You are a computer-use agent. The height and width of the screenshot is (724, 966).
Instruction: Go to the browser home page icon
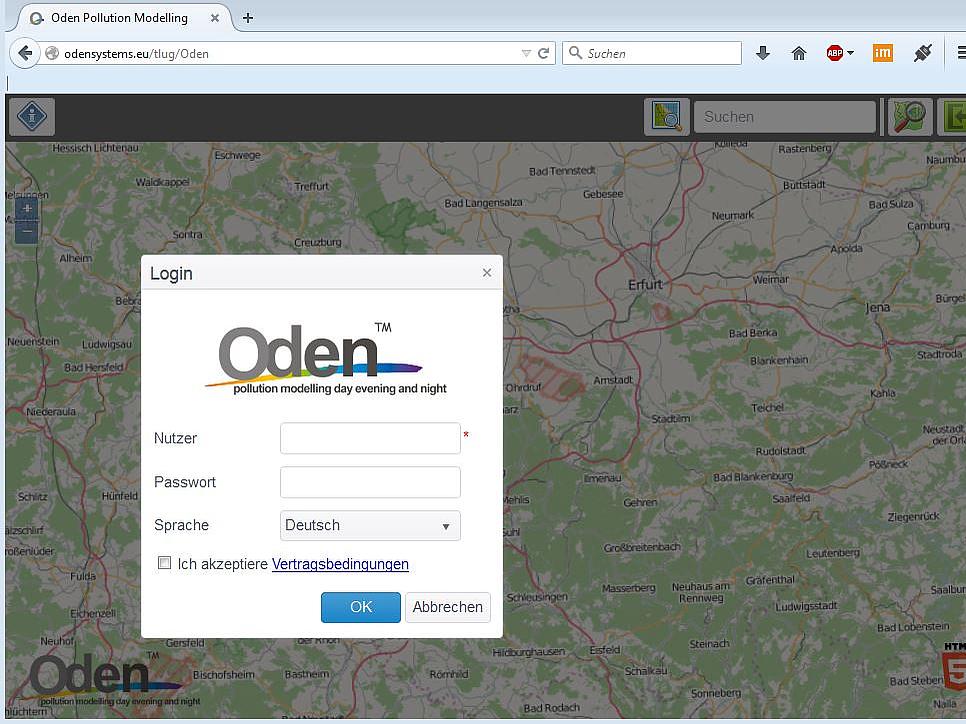(x=798, y=53)
